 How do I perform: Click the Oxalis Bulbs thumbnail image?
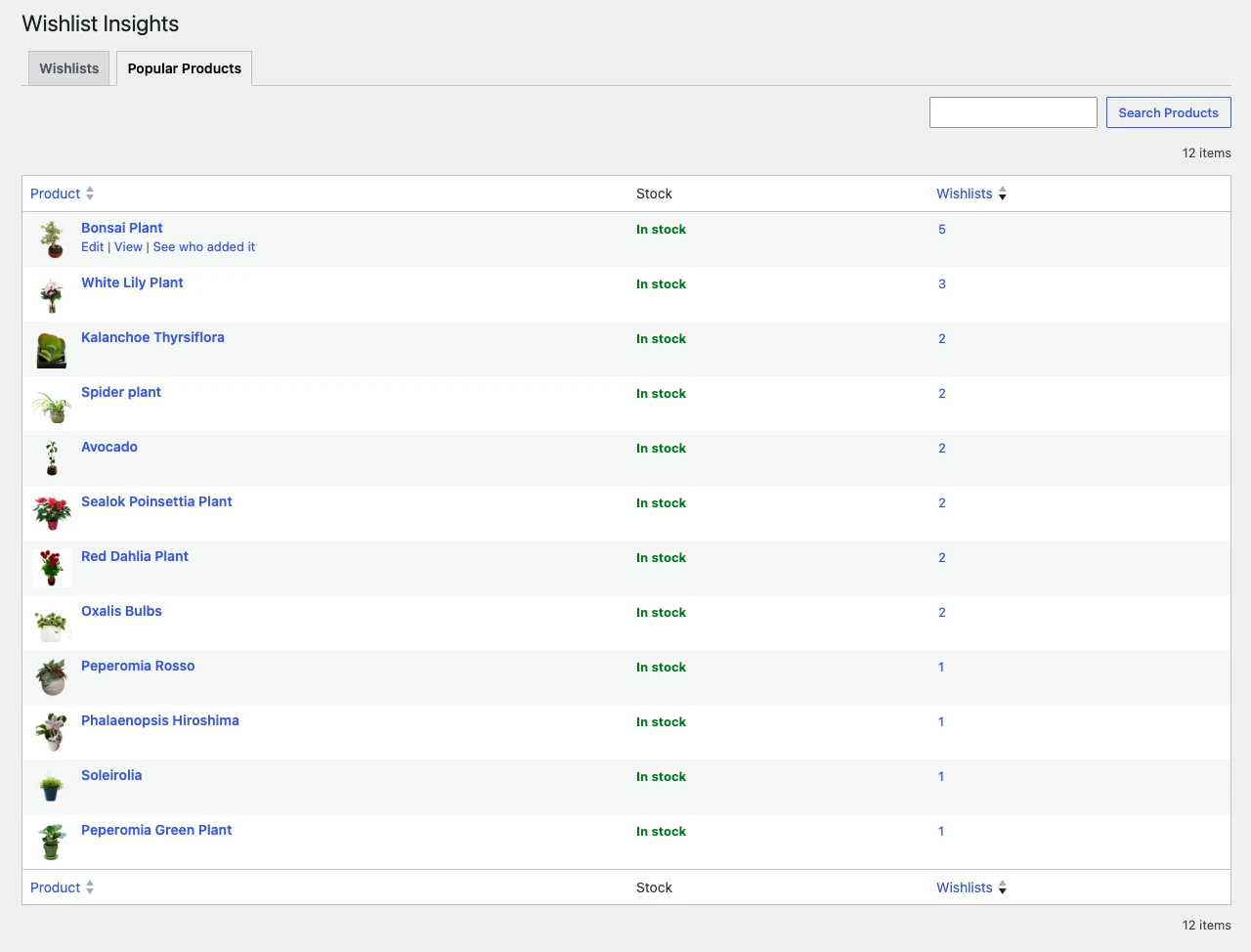52,623
